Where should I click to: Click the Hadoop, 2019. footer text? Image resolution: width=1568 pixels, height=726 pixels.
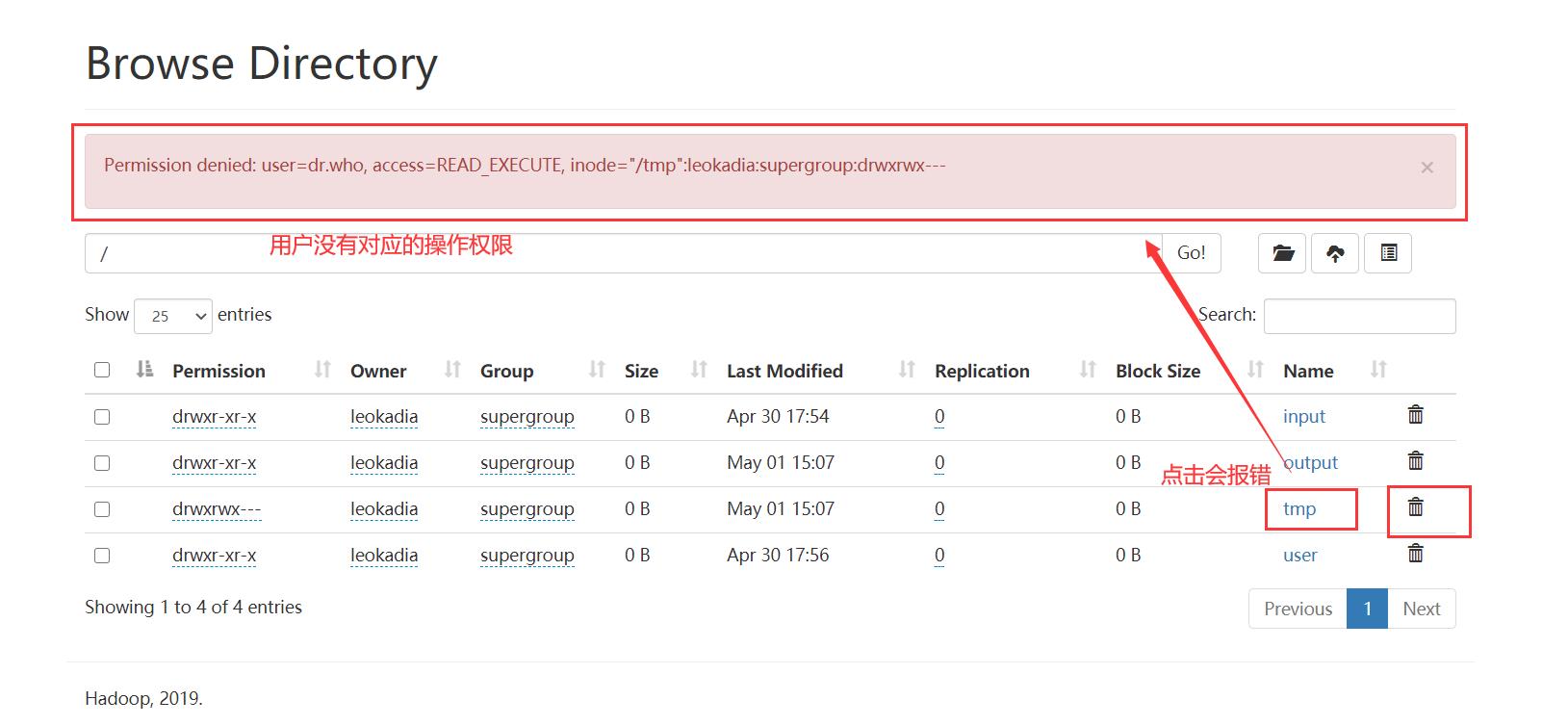(143, 698)
